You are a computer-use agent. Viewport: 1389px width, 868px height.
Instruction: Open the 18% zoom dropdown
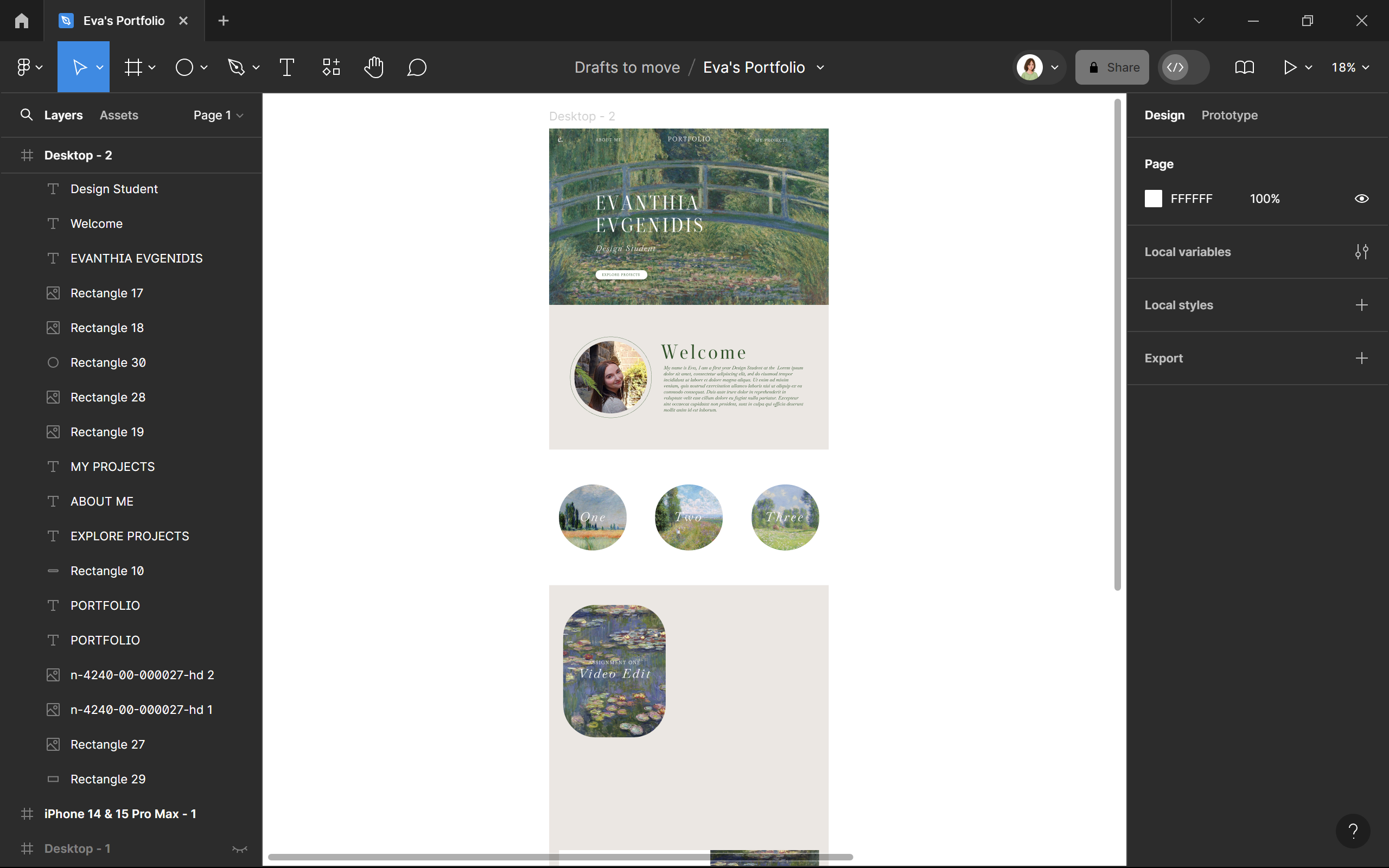[1350, 67]
